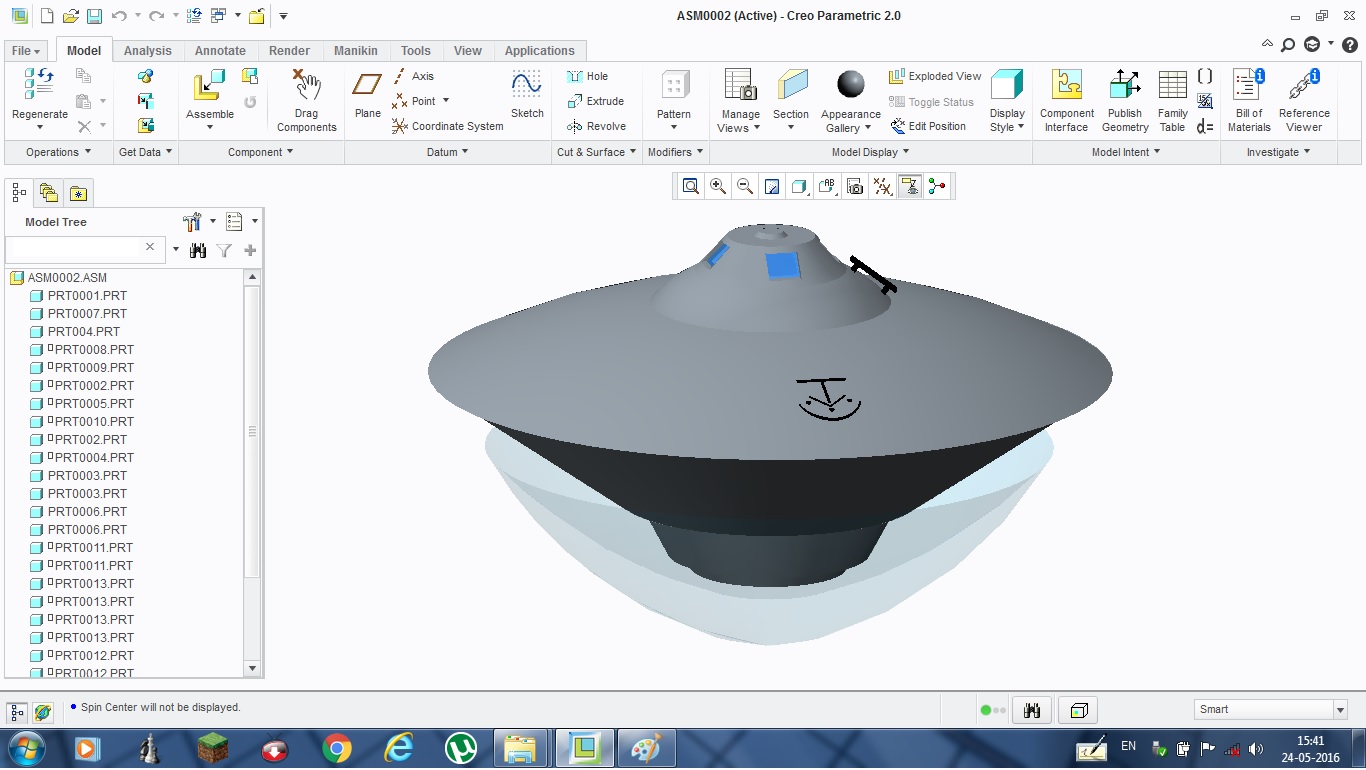Open Bill of Materials
Screen dimensions: 1366x770
1249,100
